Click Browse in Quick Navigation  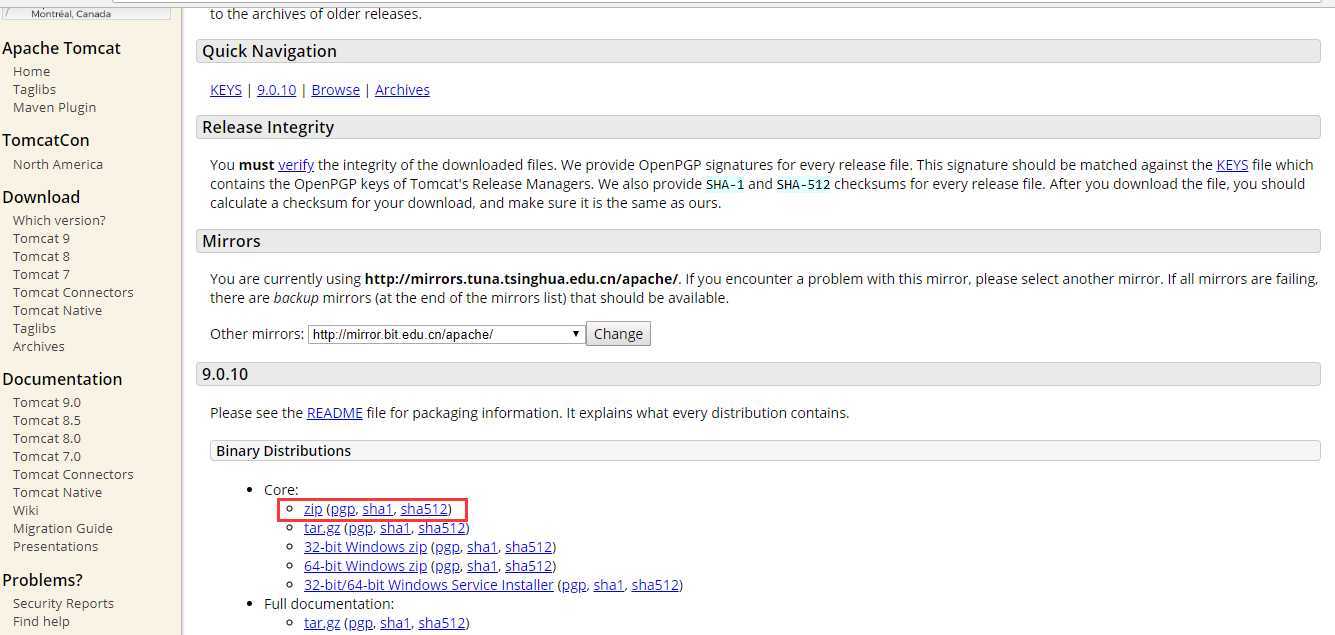335,90
